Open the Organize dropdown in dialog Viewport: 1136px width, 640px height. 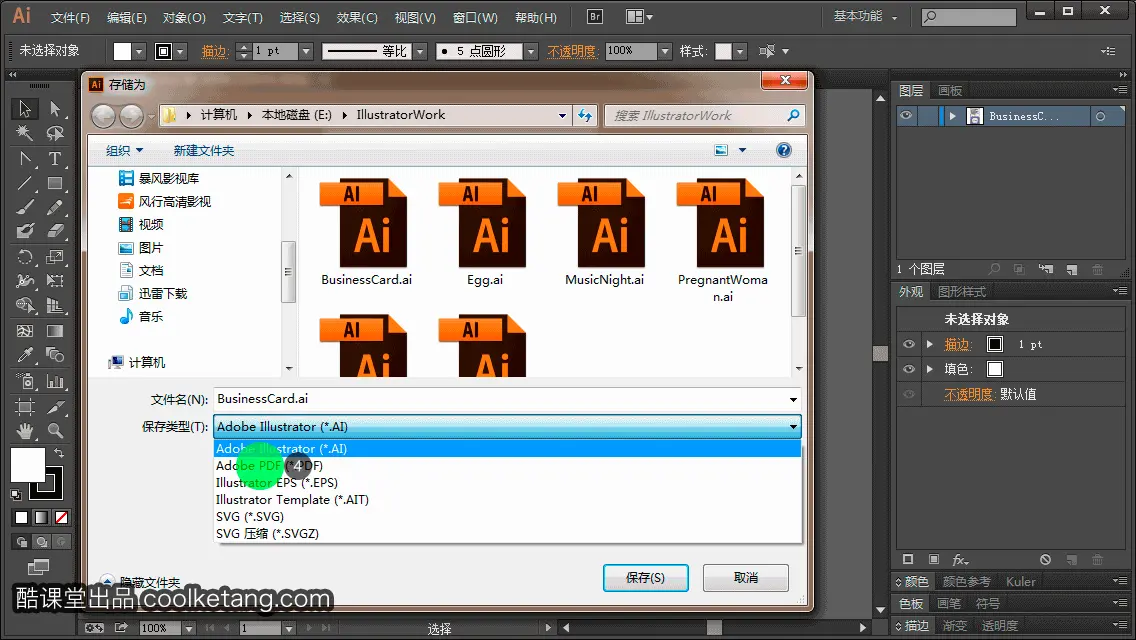click(125, 150)
